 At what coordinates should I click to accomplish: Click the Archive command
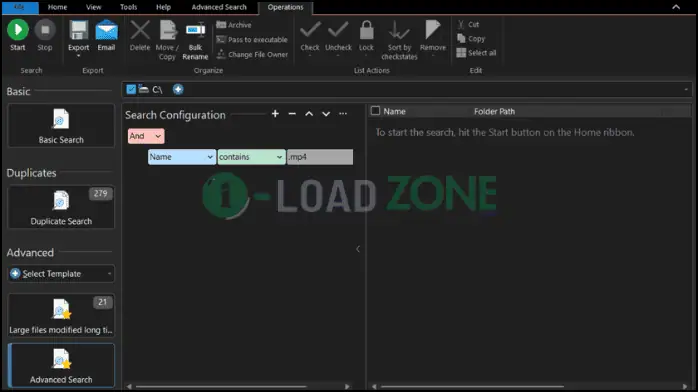[x=234, y=25]
